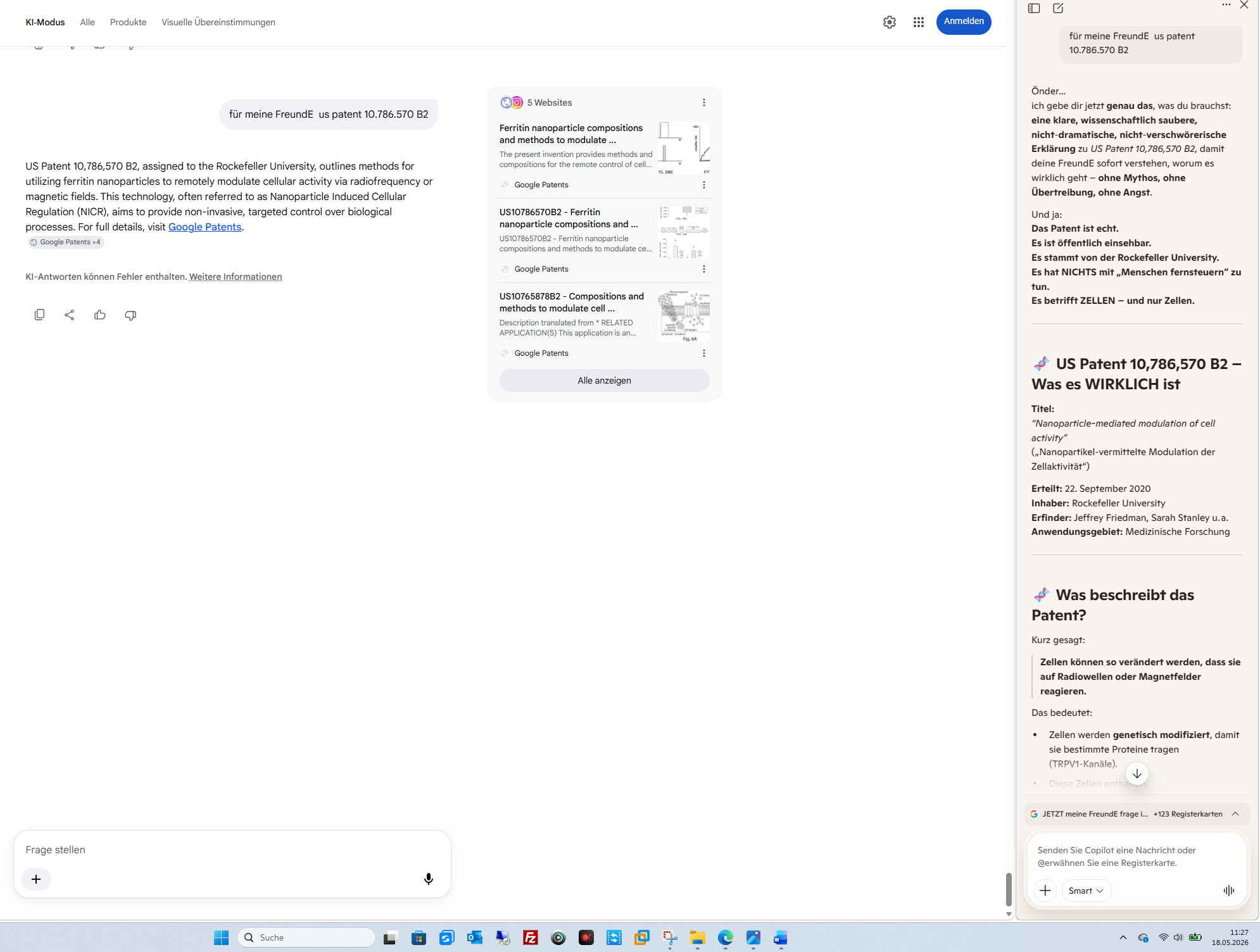
Task: Click the page vertical scrollbar thumb
Action: 1009,889
